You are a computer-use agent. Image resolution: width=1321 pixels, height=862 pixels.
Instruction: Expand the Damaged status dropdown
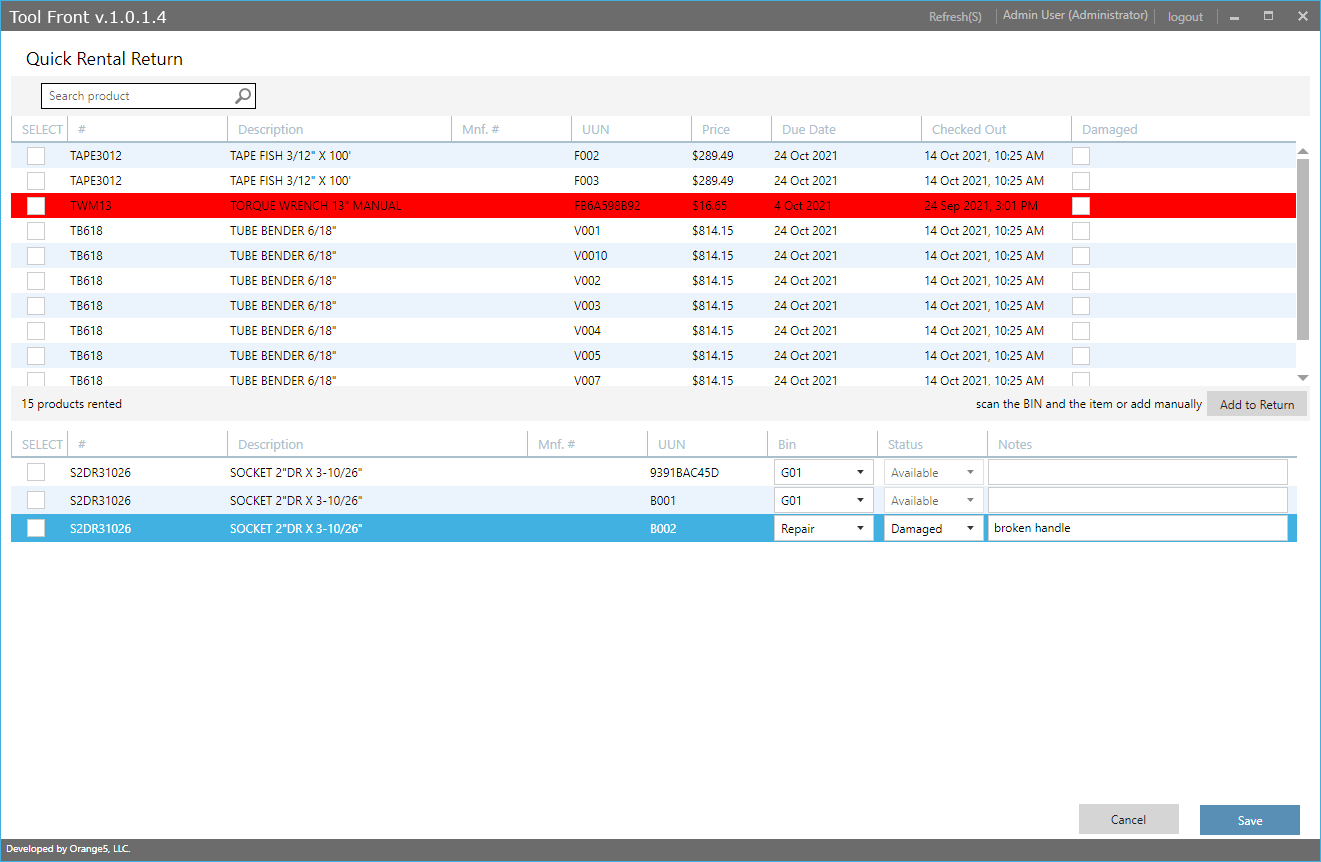933,528
